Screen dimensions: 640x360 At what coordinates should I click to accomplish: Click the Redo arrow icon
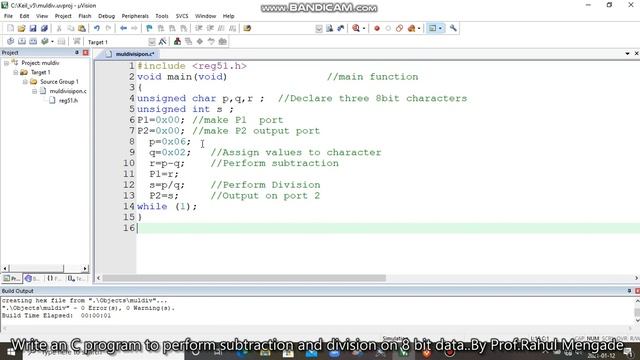108,28
